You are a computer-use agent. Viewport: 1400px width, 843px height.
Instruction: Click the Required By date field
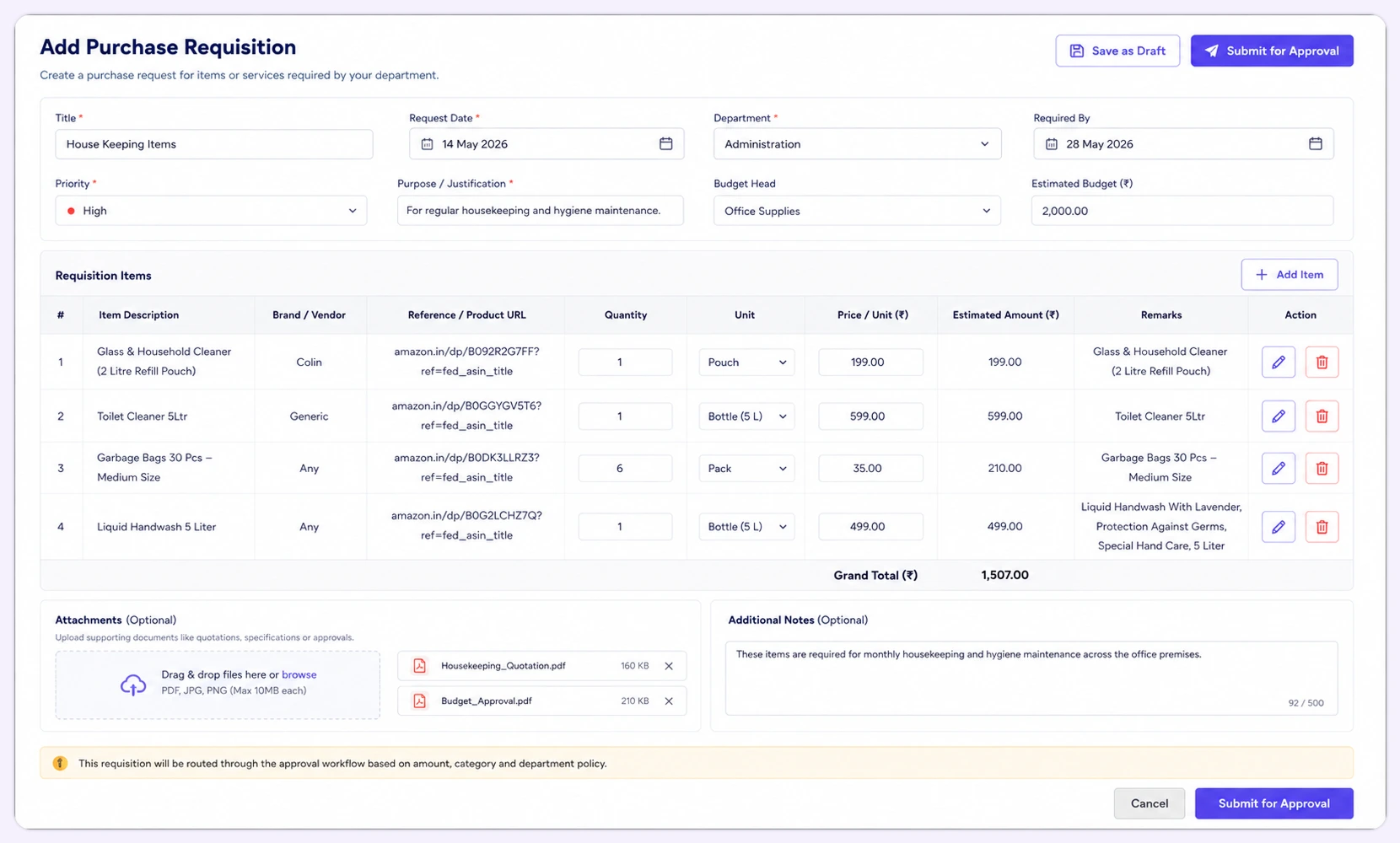pyautogui.click(x=1183, y=144)
